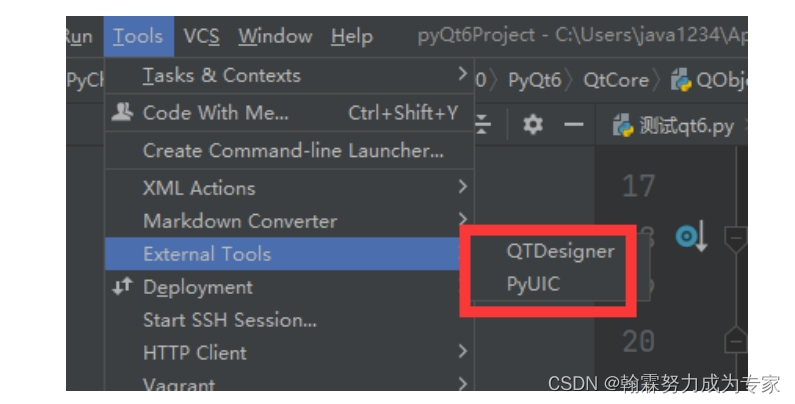This screenshot has height=404, width=795.
Task: Open the Window menu
Action: [x=275, y=36]
